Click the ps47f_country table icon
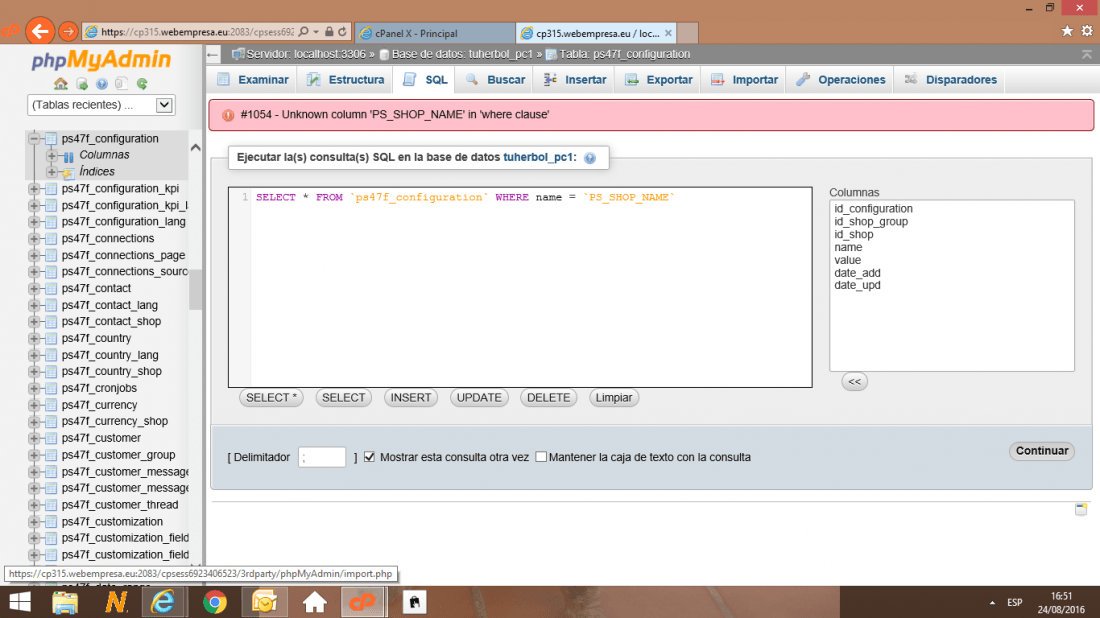The width and height of the screenshot is (1100, 618). click(51, 338)
